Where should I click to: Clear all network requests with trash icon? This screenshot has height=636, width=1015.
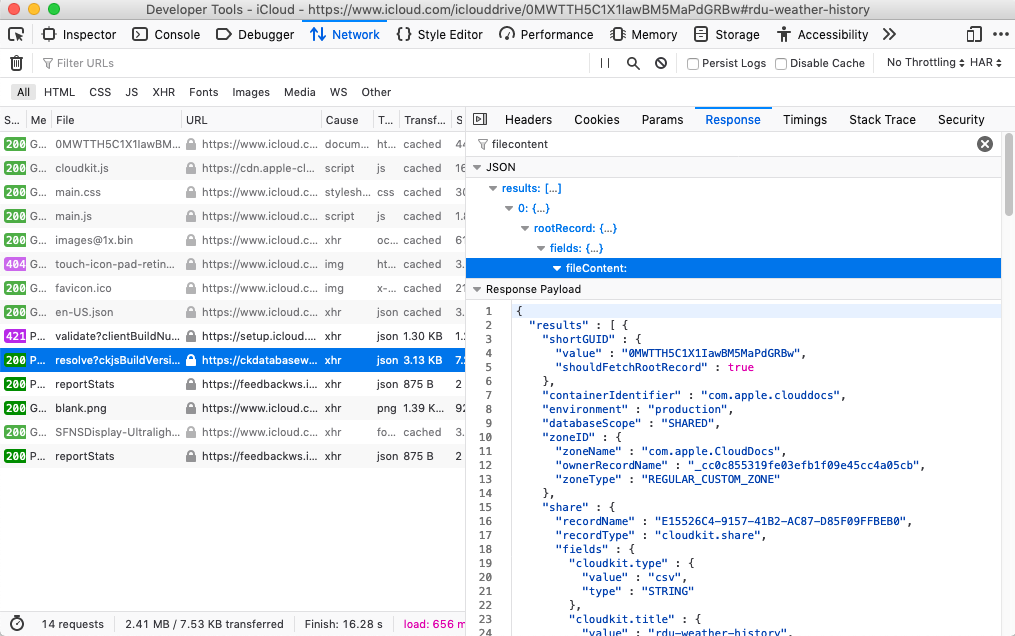coord(15,62)
